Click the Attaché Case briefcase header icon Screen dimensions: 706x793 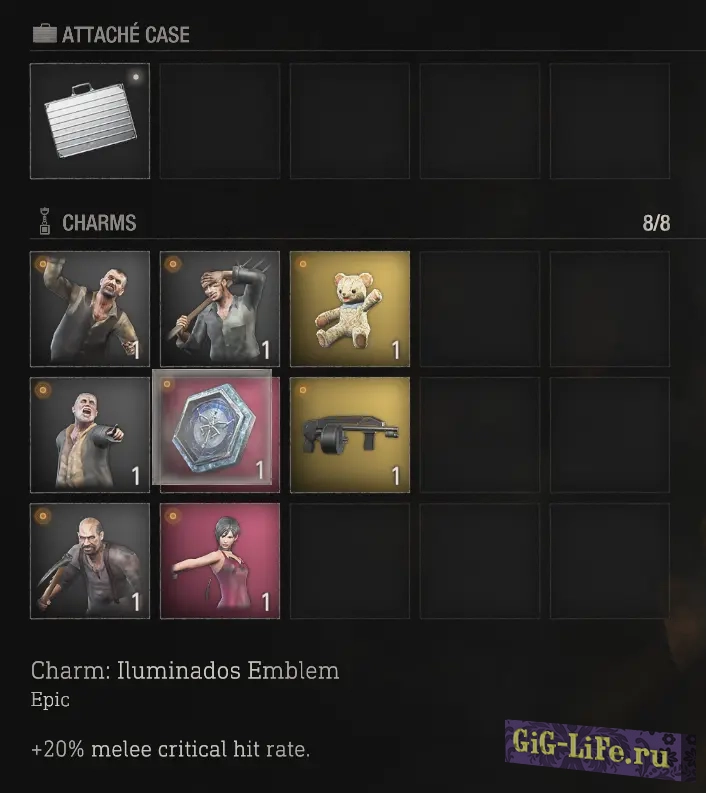[45, 33]
